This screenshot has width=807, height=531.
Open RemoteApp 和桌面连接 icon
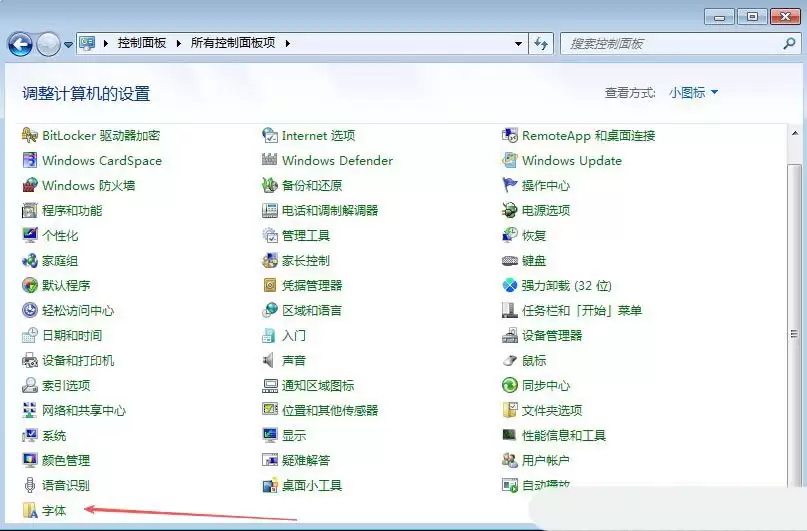[x=510, y=135]
